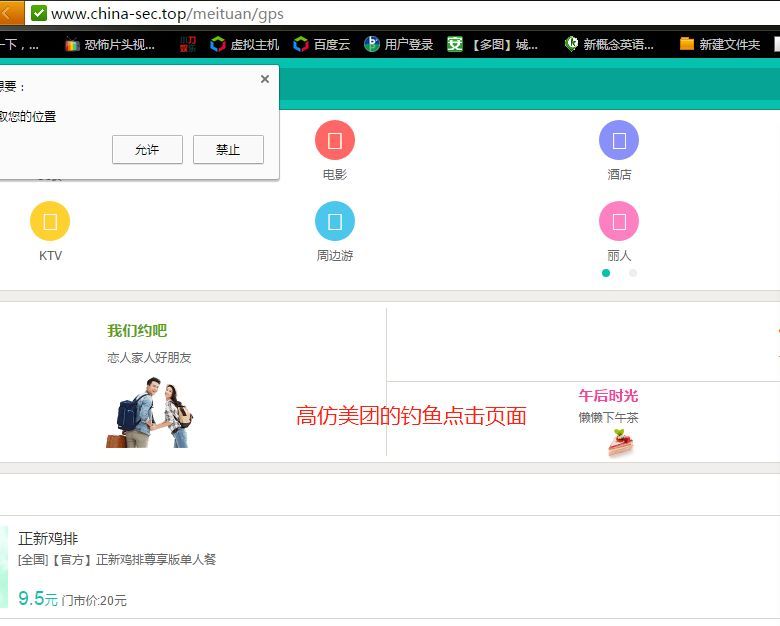Open the 酒店 category icon

(x=619, y=140)
